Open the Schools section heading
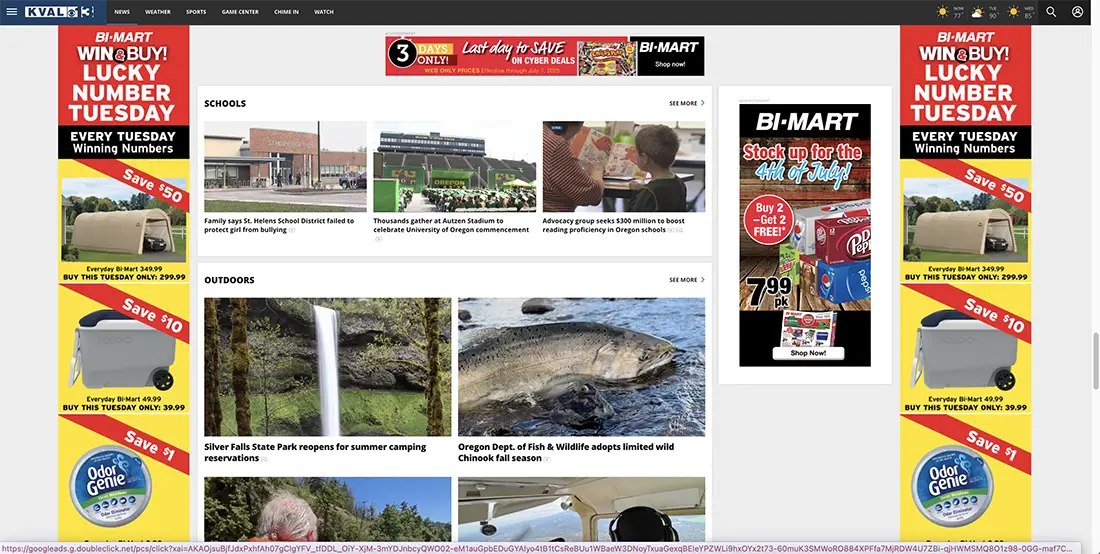1100x554 pixels. (225, 103)
